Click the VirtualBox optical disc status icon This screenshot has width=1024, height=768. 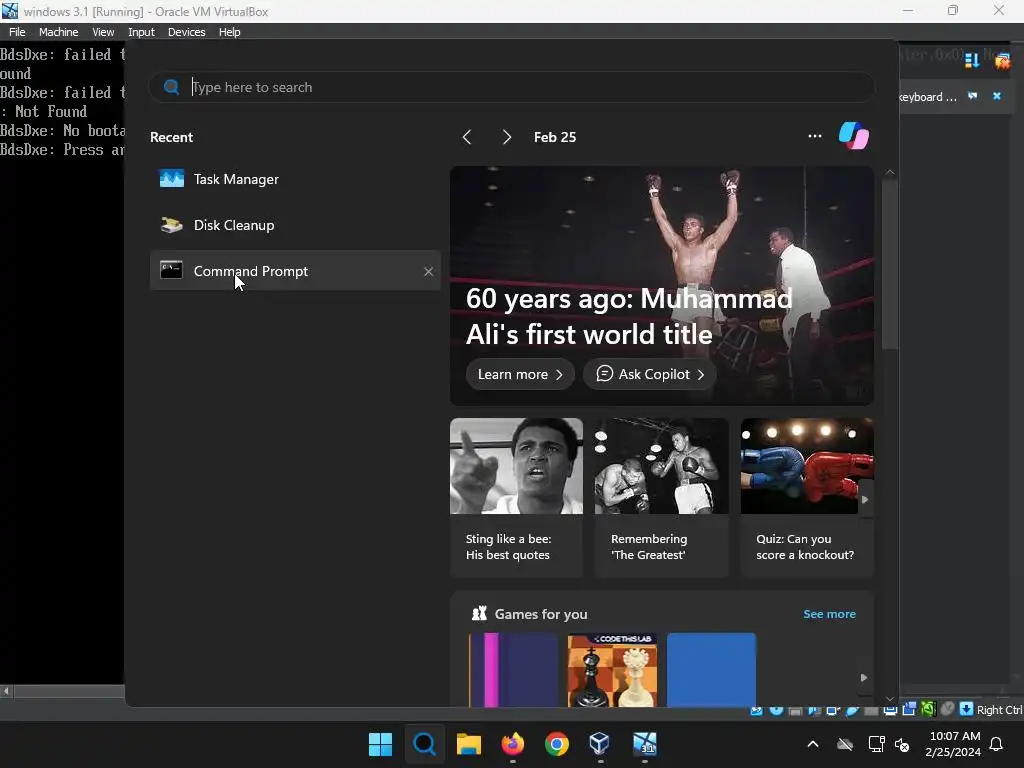tap(776, 709)
